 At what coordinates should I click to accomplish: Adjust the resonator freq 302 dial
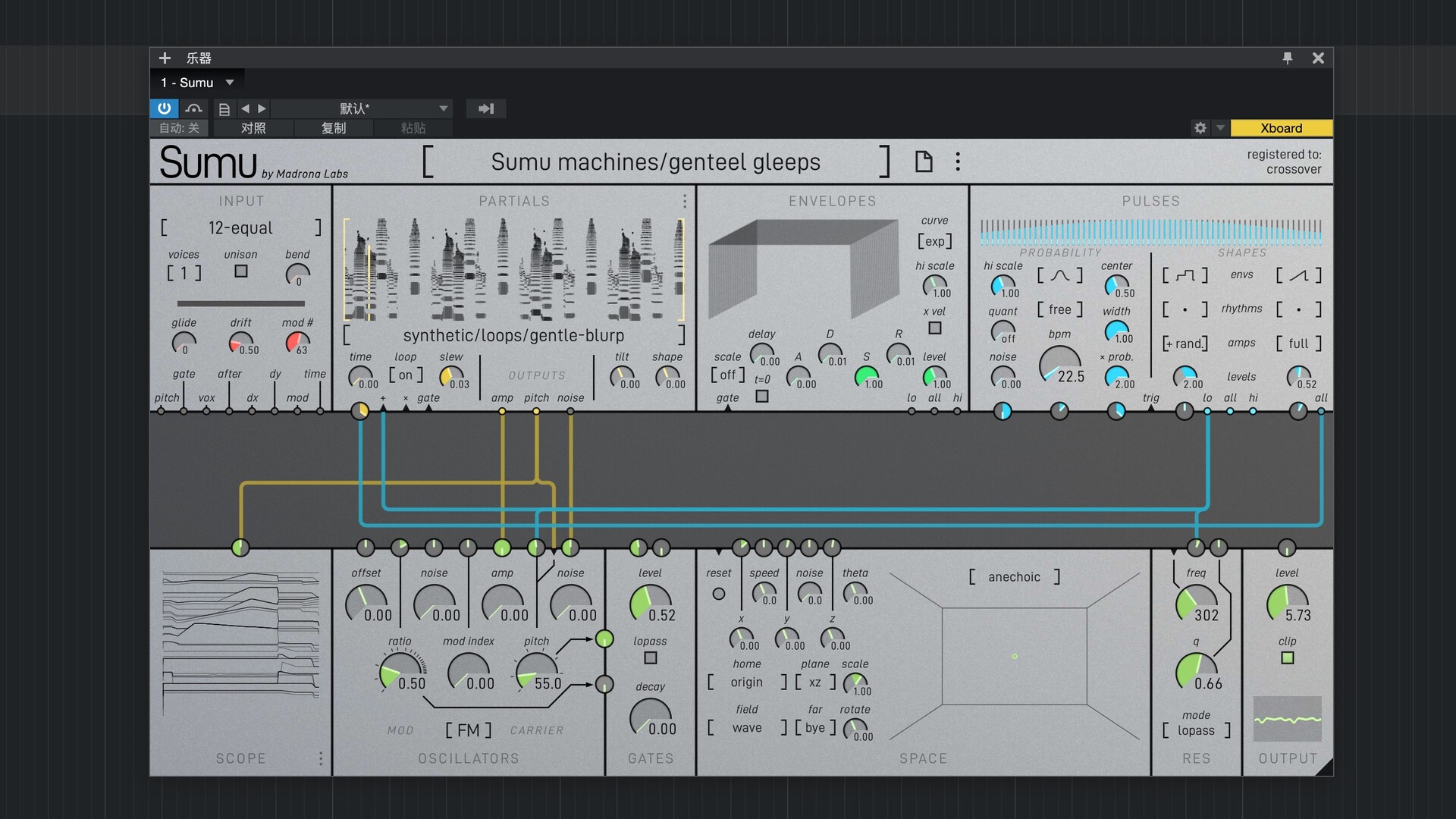[x=1196, y=604]
